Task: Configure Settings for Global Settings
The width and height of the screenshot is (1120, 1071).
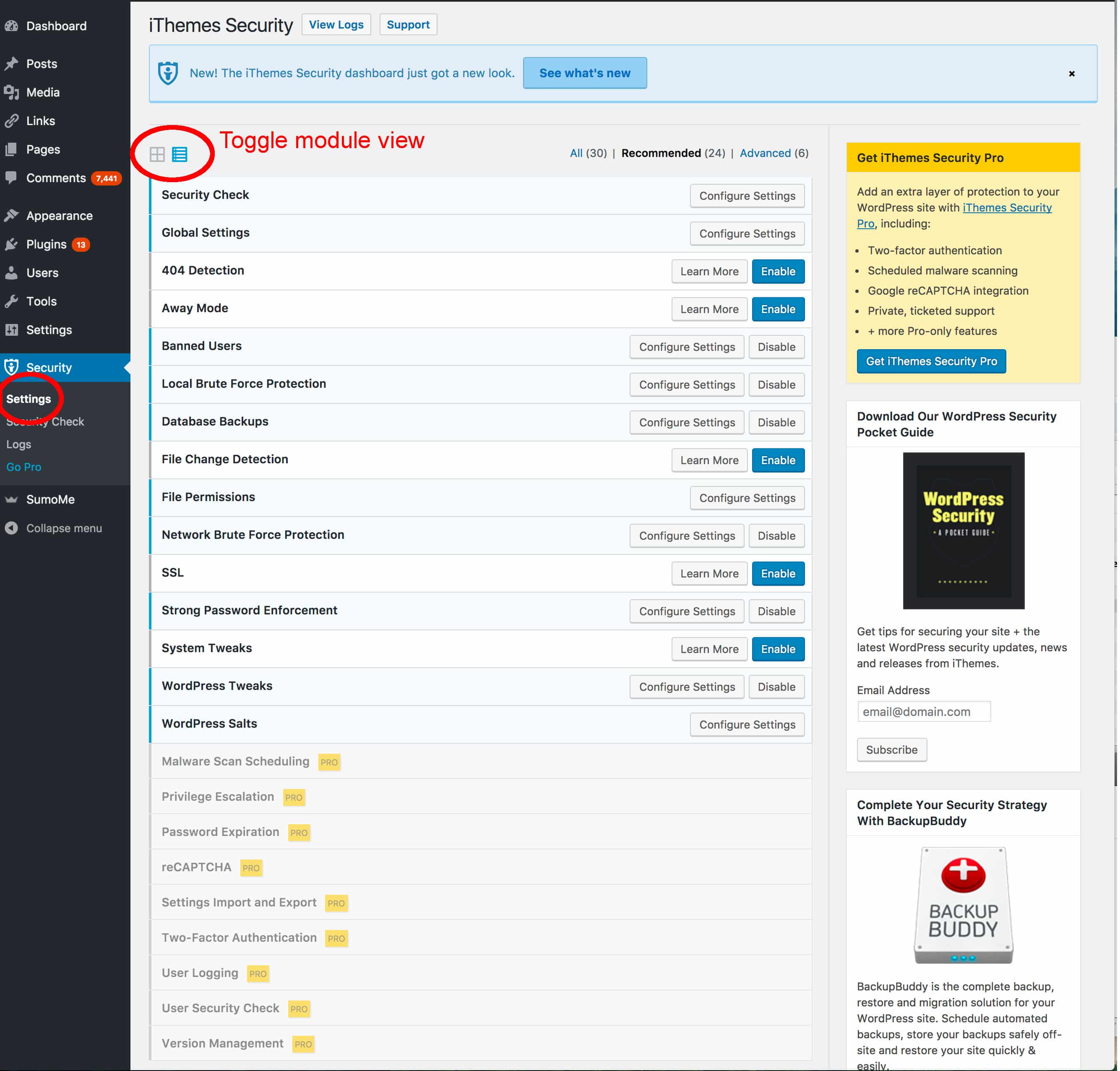Action: [x=747, y=233]
